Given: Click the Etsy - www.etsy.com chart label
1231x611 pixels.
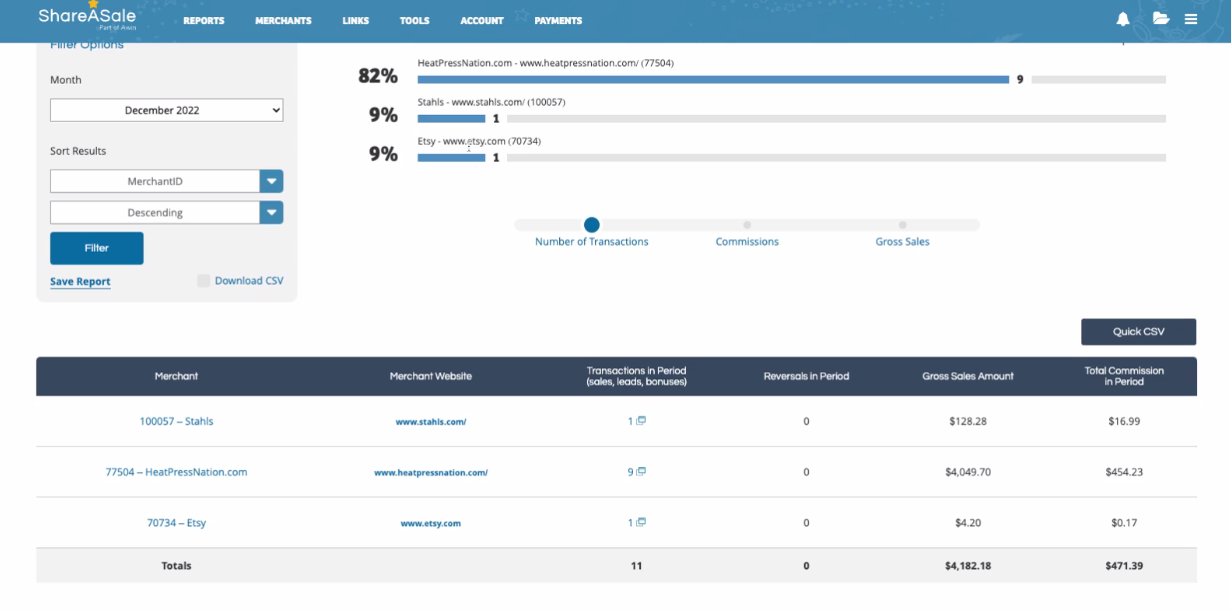Looking at the screenshot, I should [479, 141].
